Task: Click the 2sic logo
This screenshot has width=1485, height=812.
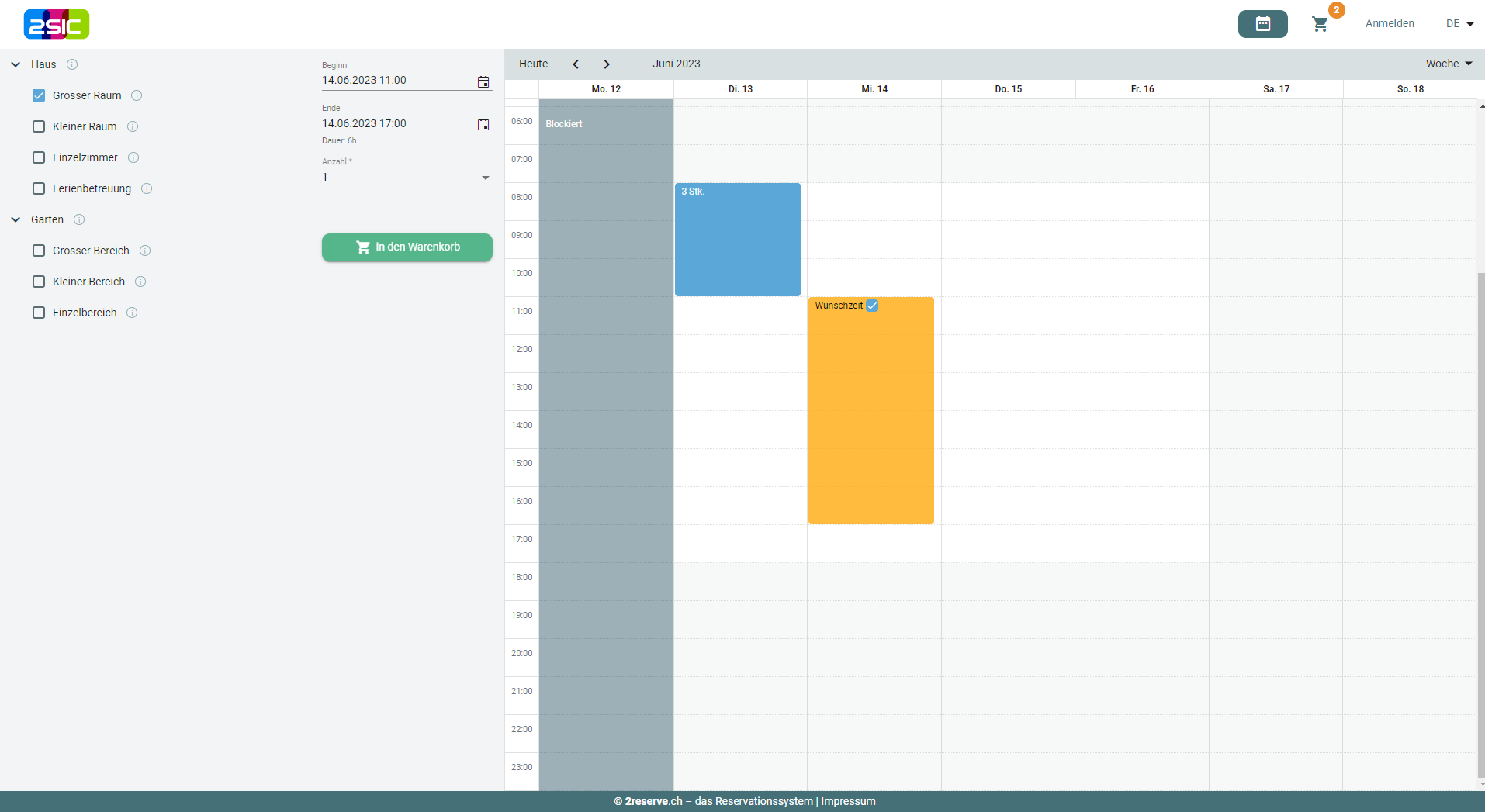Action: coord(57,24)
